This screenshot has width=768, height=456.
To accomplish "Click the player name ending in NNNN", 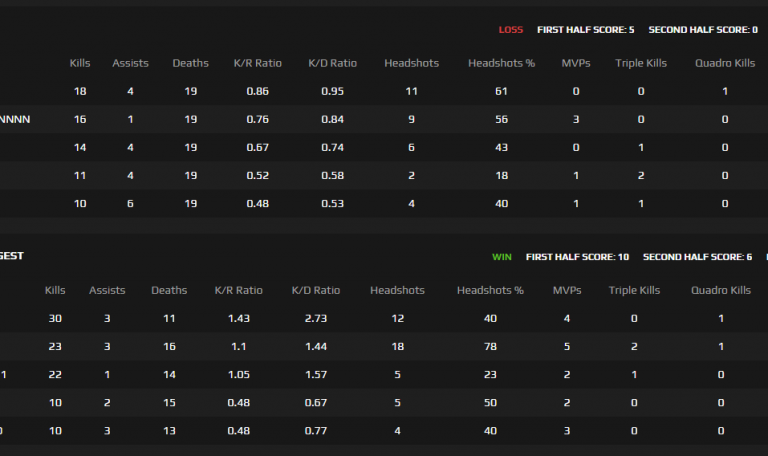I will point(14,119).
